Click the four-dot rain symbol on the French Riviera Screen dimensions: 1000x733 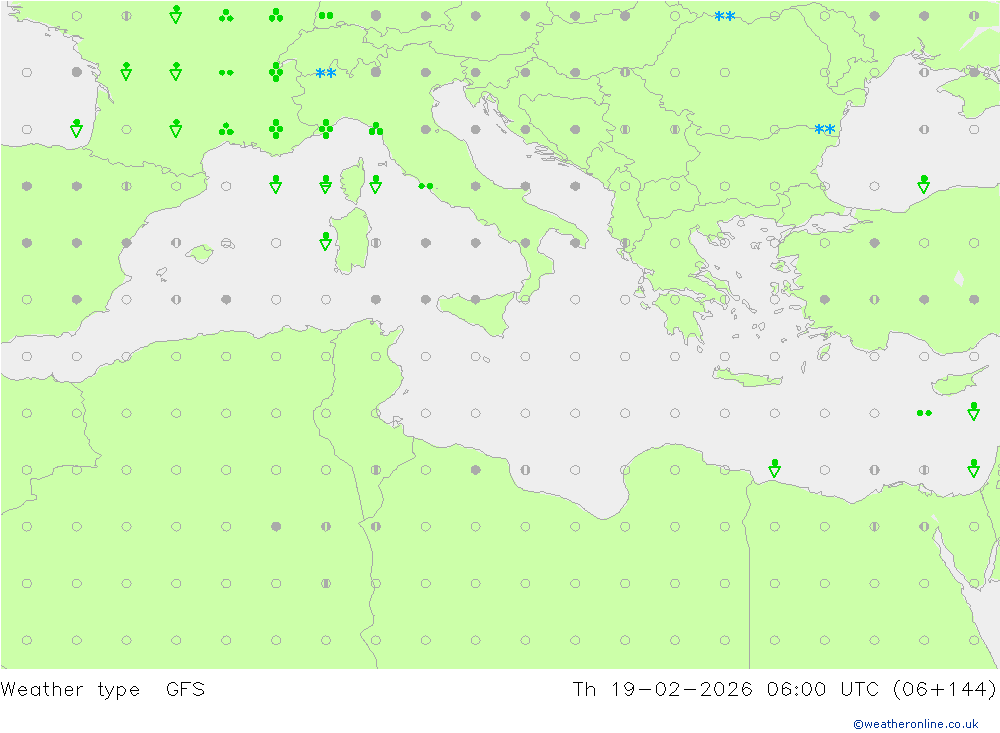[326, 129]
